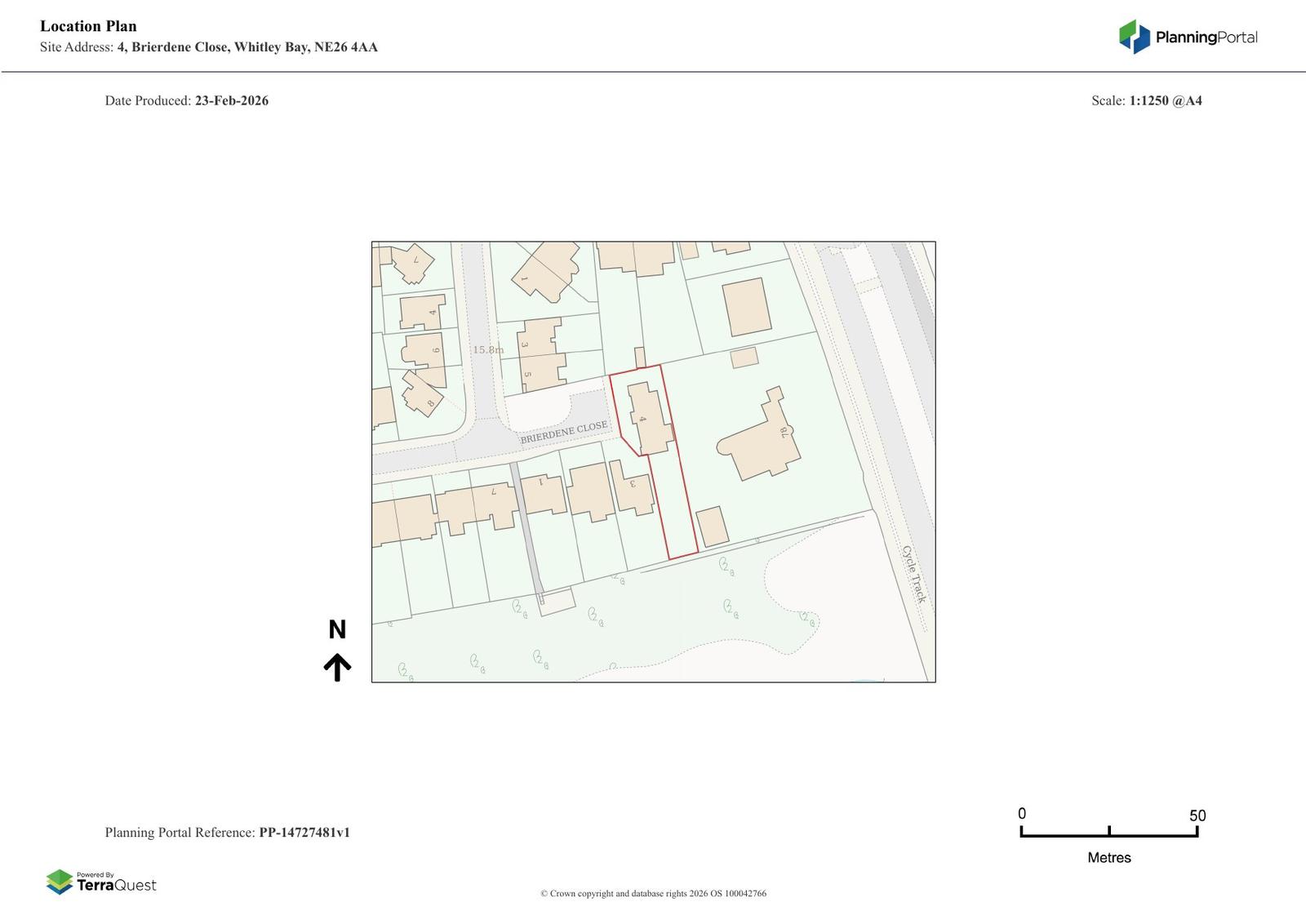
Task: Click the scale bar line
Action: pos(1108,835)
